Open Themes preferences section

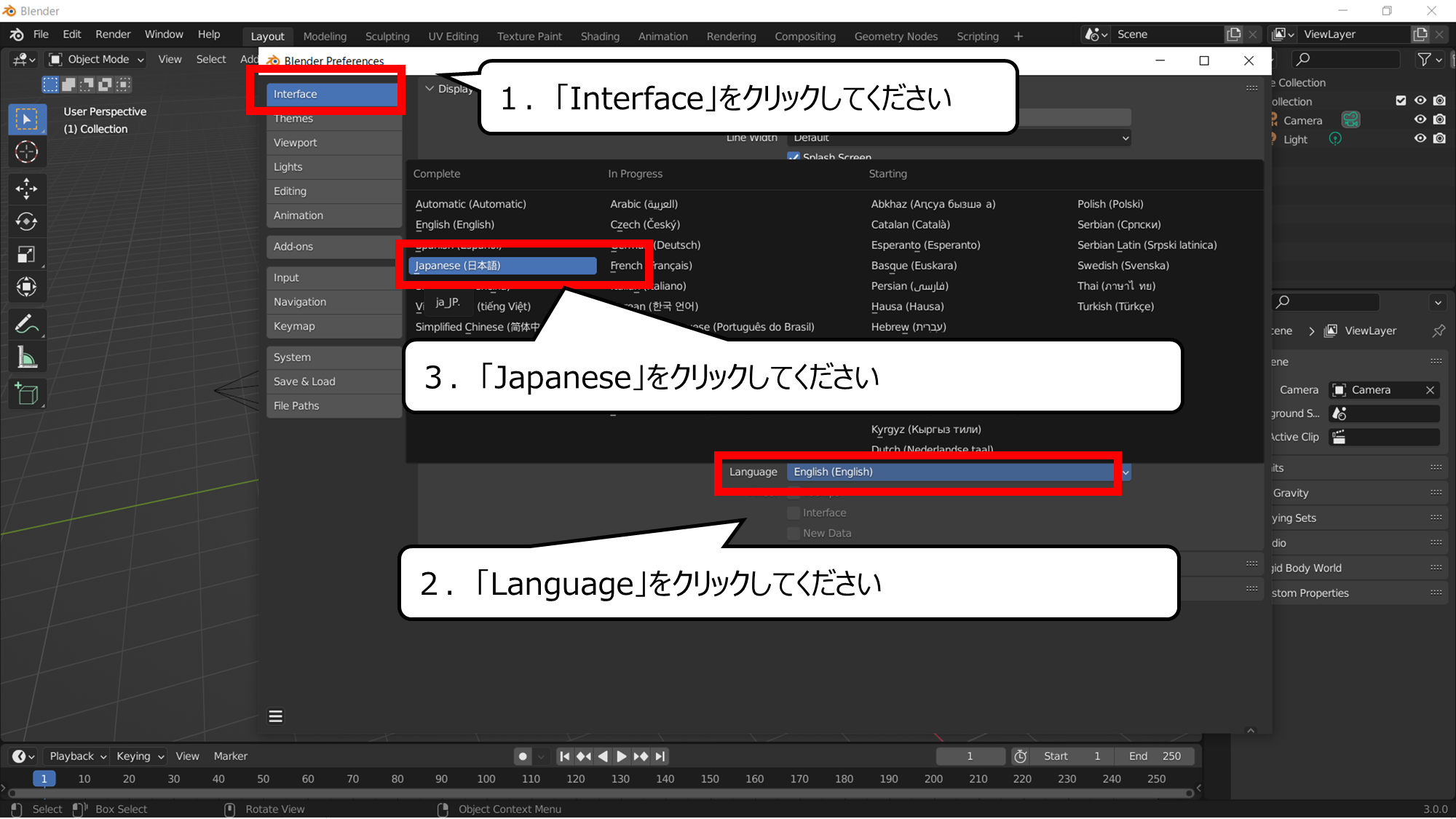point(334,119)
